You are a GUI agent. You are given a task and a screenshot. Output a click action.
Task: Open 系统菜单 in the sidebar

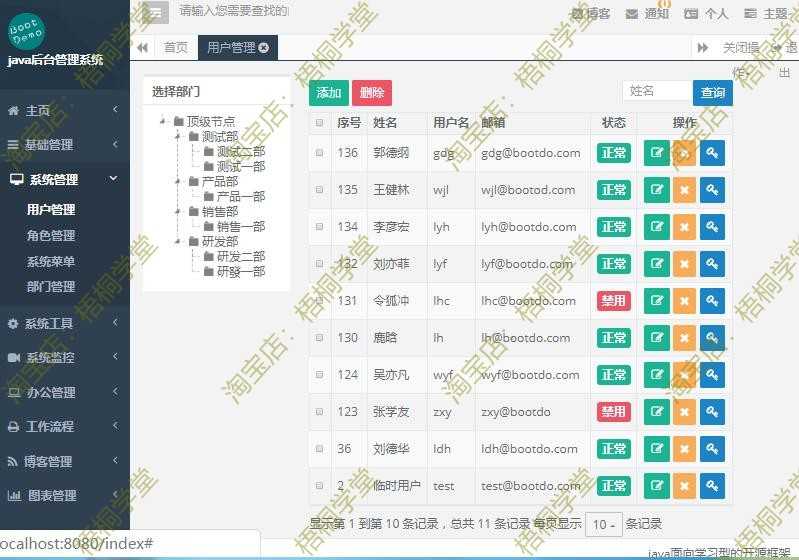point(51,262)
